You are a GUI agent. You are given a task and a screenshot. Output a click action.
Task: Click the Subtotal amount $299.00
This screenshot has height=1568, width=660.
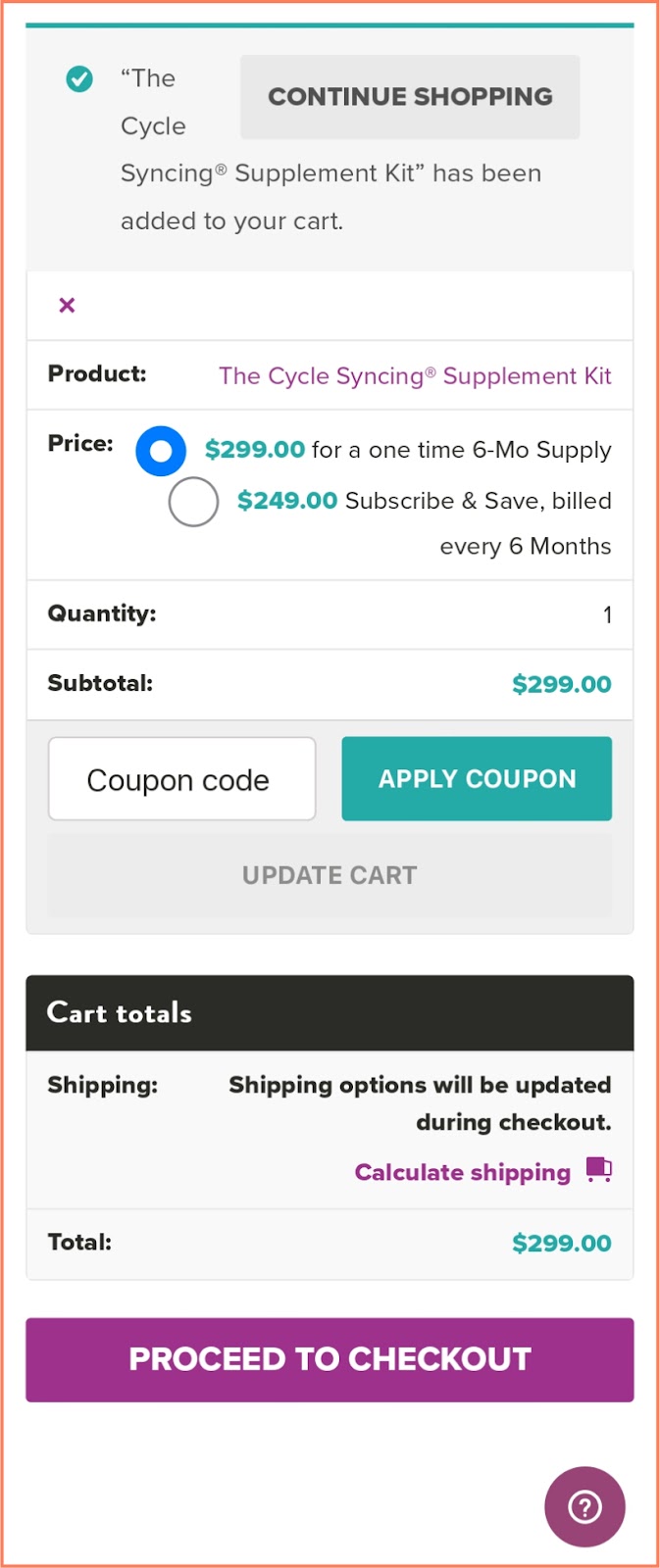click(561, 684)
